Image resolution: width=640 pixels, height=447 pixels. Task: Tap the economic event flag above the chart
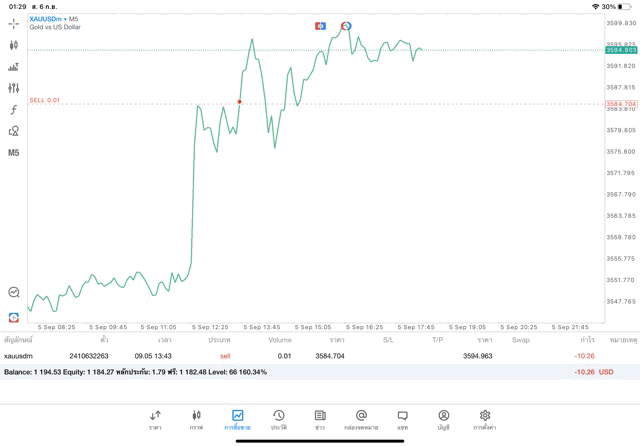tap(320, 26)
